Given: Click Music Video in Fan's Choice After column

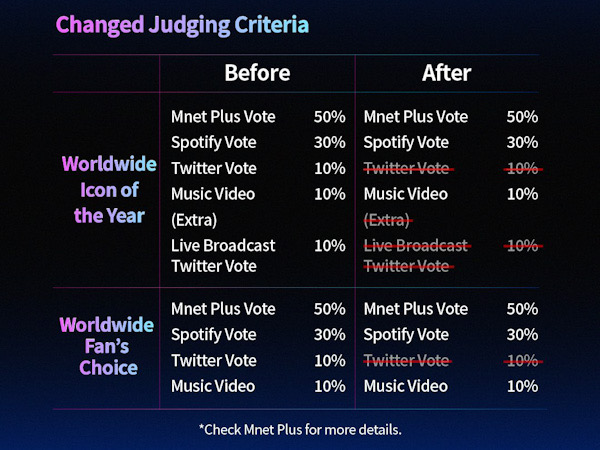Looking at the screenshot, I should (406, 386).
